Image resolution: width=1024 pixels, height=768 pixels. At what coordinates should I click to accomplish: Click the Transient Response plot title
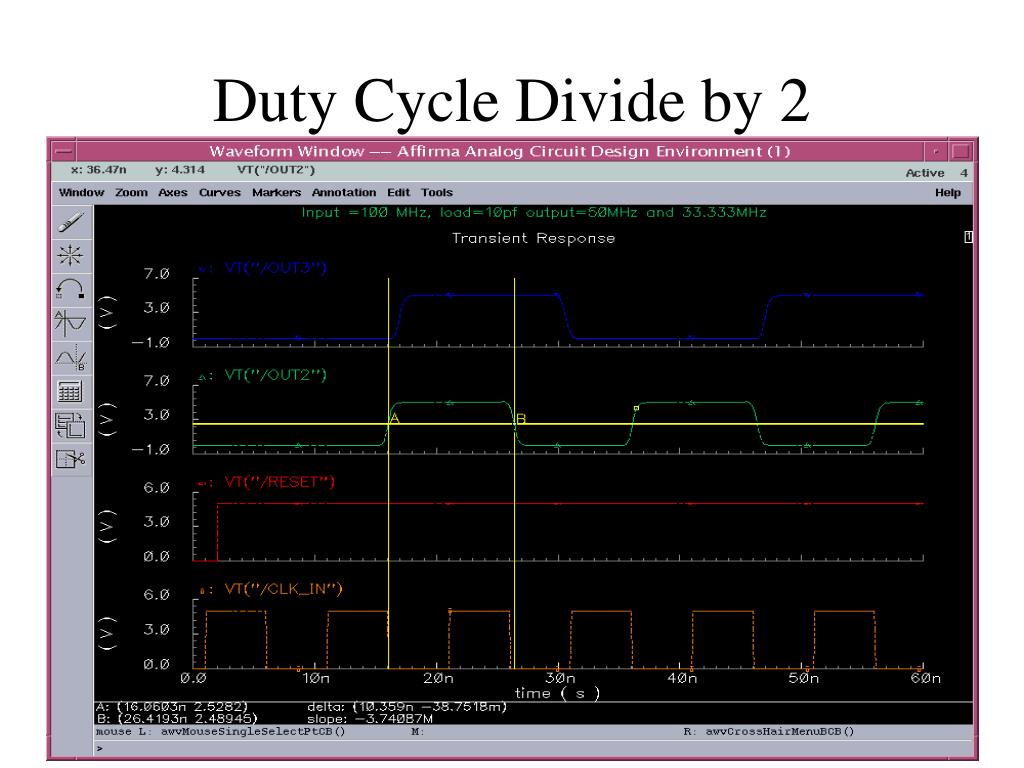point(534,238)
